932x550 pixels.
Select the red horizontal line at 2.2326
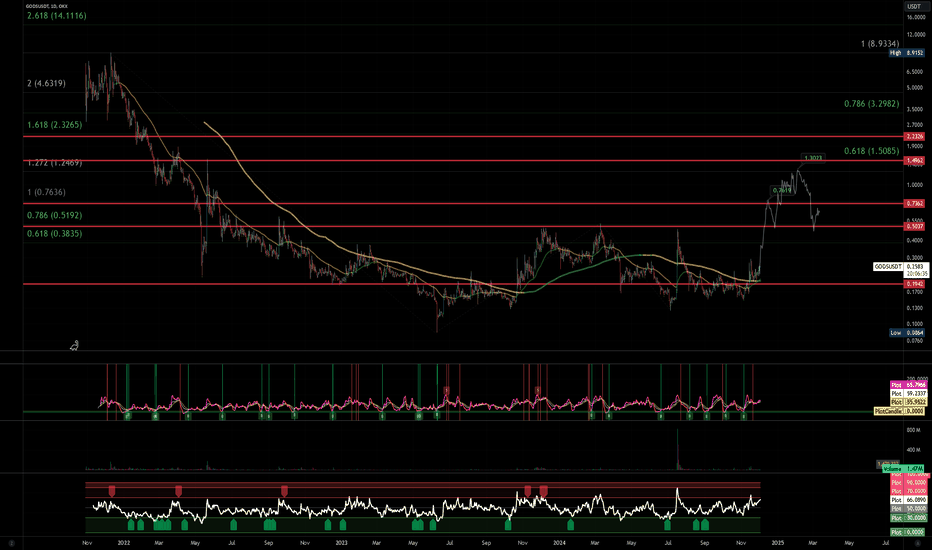(x=464, y=137)
